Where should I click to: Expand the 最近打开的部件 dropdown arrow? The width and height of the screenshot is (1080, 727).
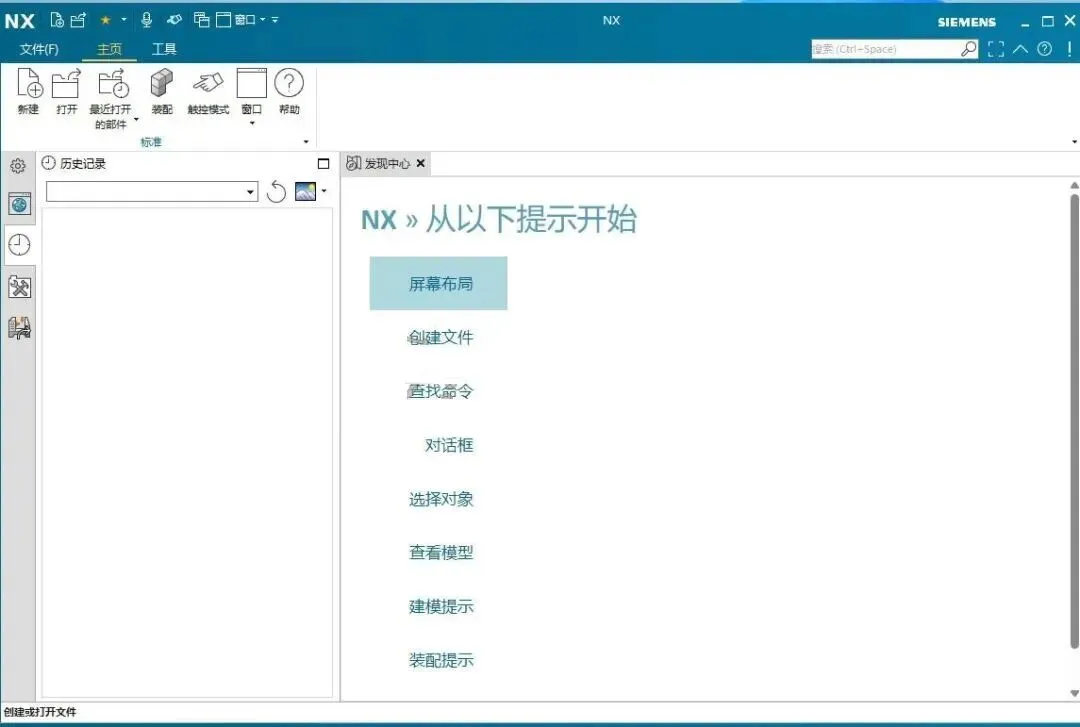(x=136, y=120)
